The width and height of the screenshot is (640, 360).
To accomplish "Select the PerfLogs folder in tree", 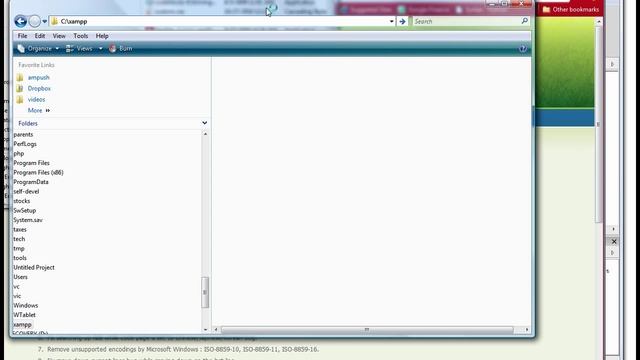I will 25,144.
